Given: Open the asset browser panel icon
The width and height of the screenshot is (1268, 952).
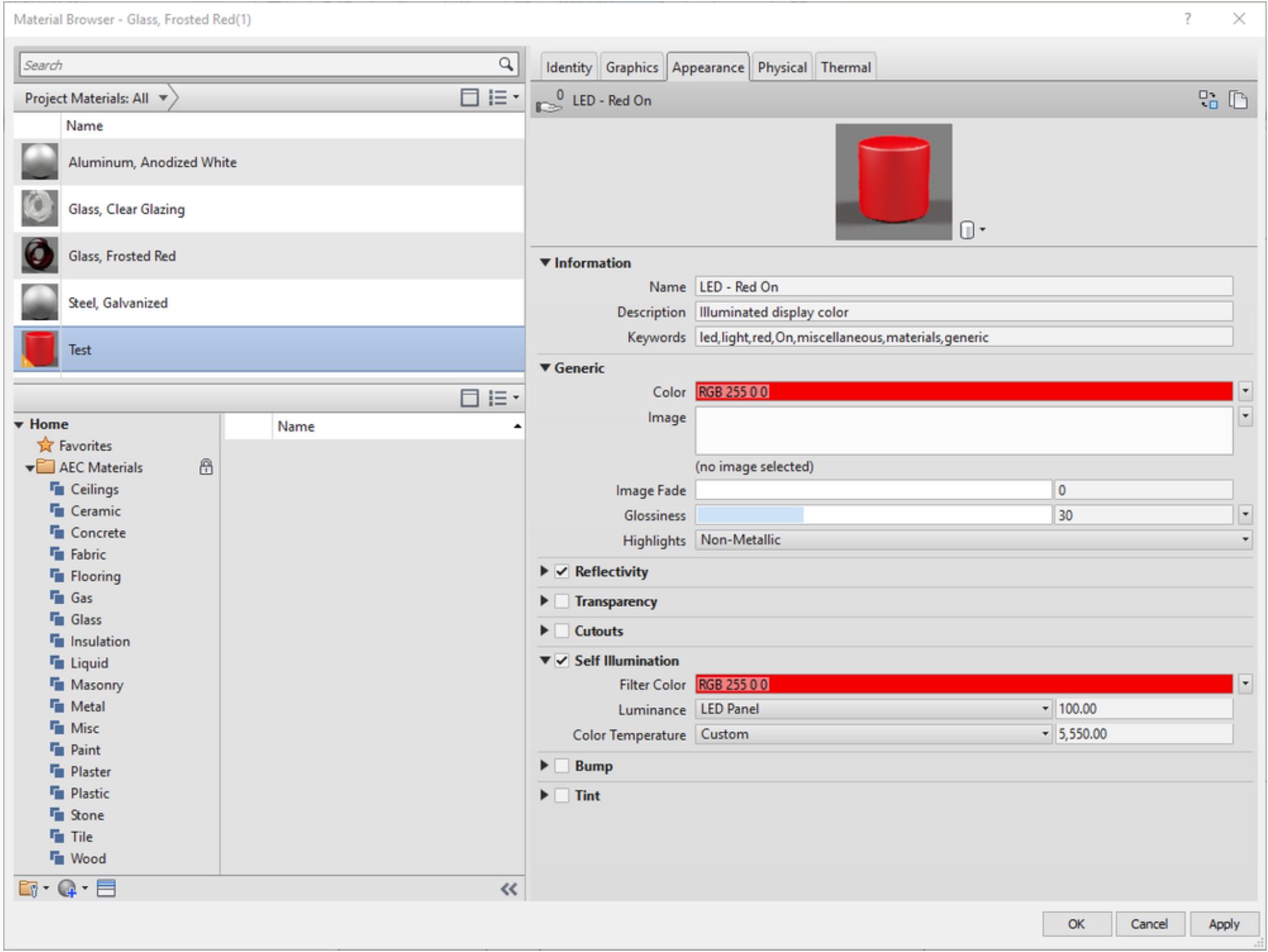Looking at the screenshot, I should pos(106,888).
